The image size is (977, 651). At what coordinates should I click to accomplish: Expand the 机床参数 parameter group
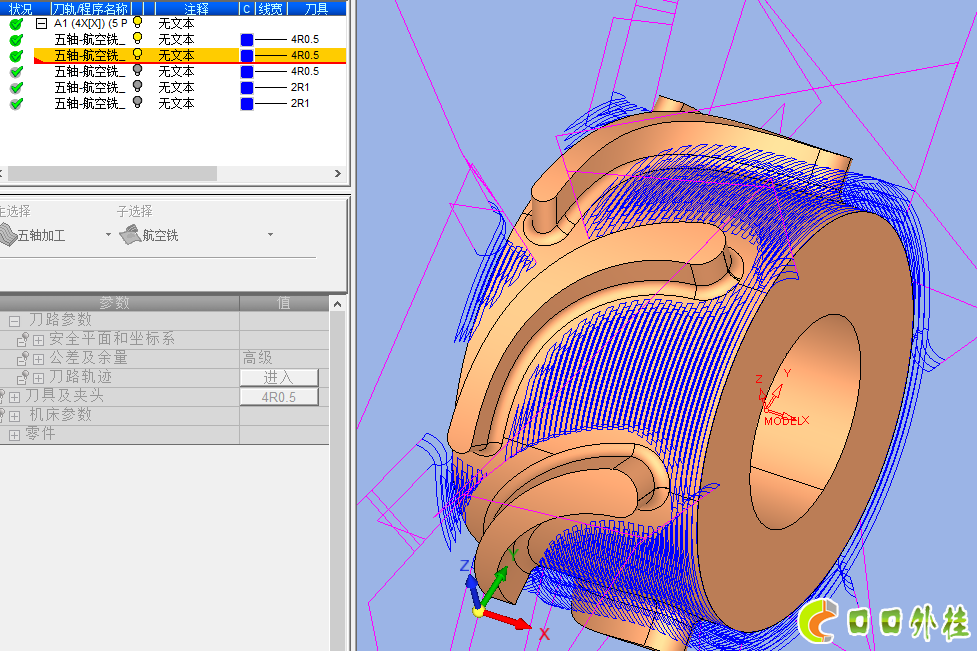[15, 415]
